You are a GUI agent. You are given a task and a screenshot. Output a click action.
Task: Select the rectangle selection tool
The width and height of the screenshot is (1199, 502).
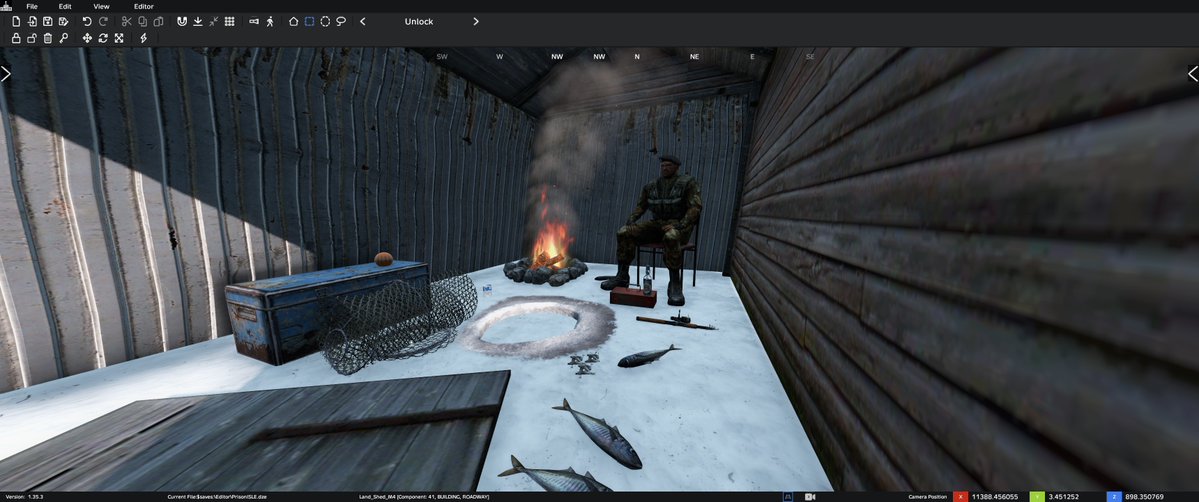click(x=310, y=21)
